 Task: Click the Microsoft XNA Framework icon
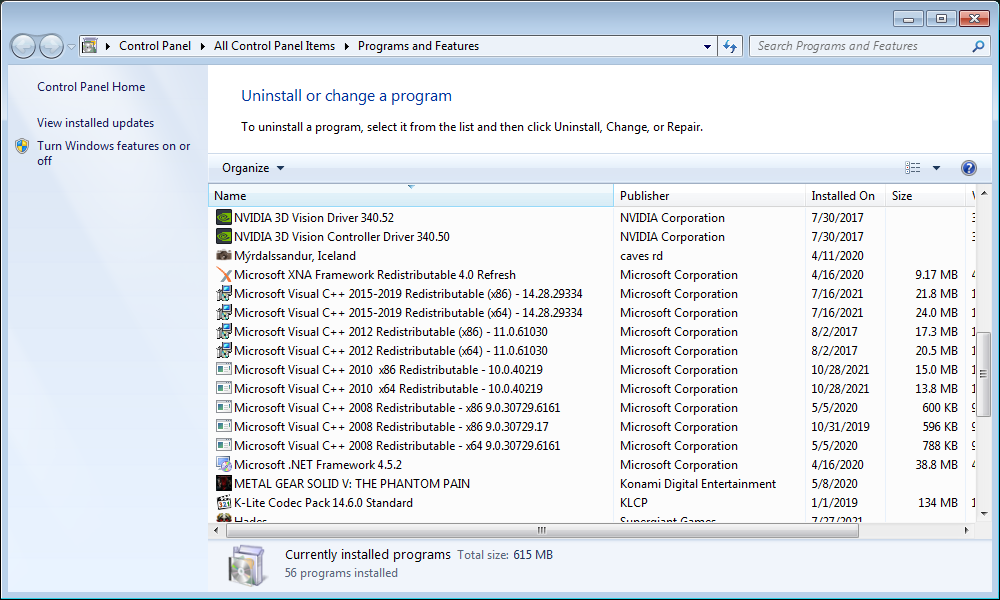223,275
